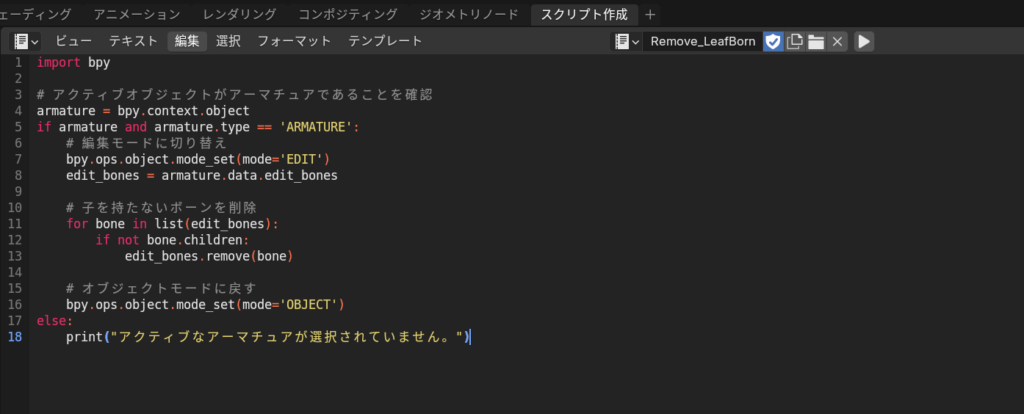Open the ビュー menu

click(73, 42)
